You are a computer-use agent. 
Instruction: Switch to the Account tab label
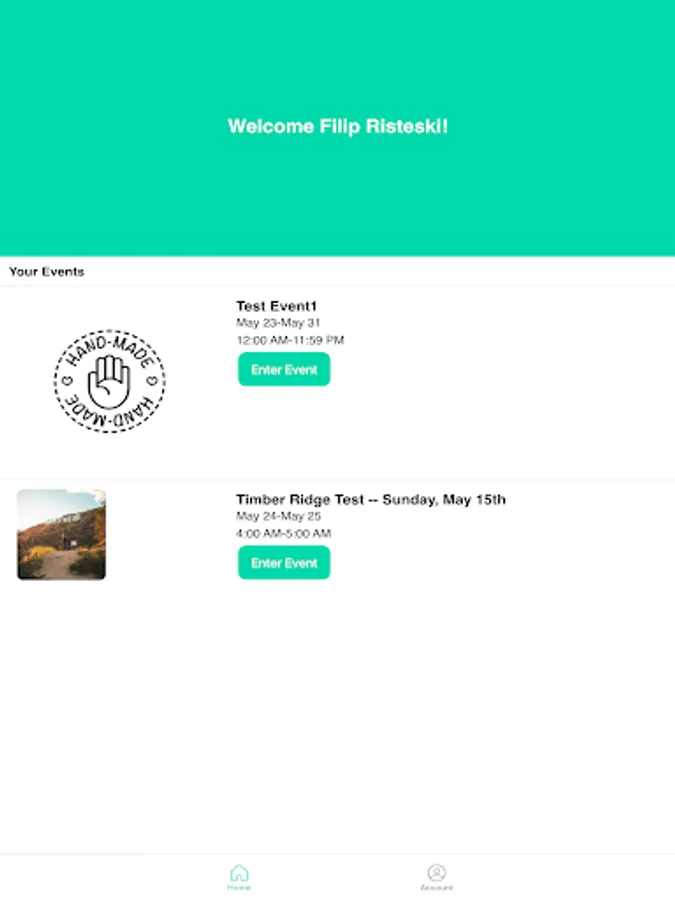click(437, 887)
